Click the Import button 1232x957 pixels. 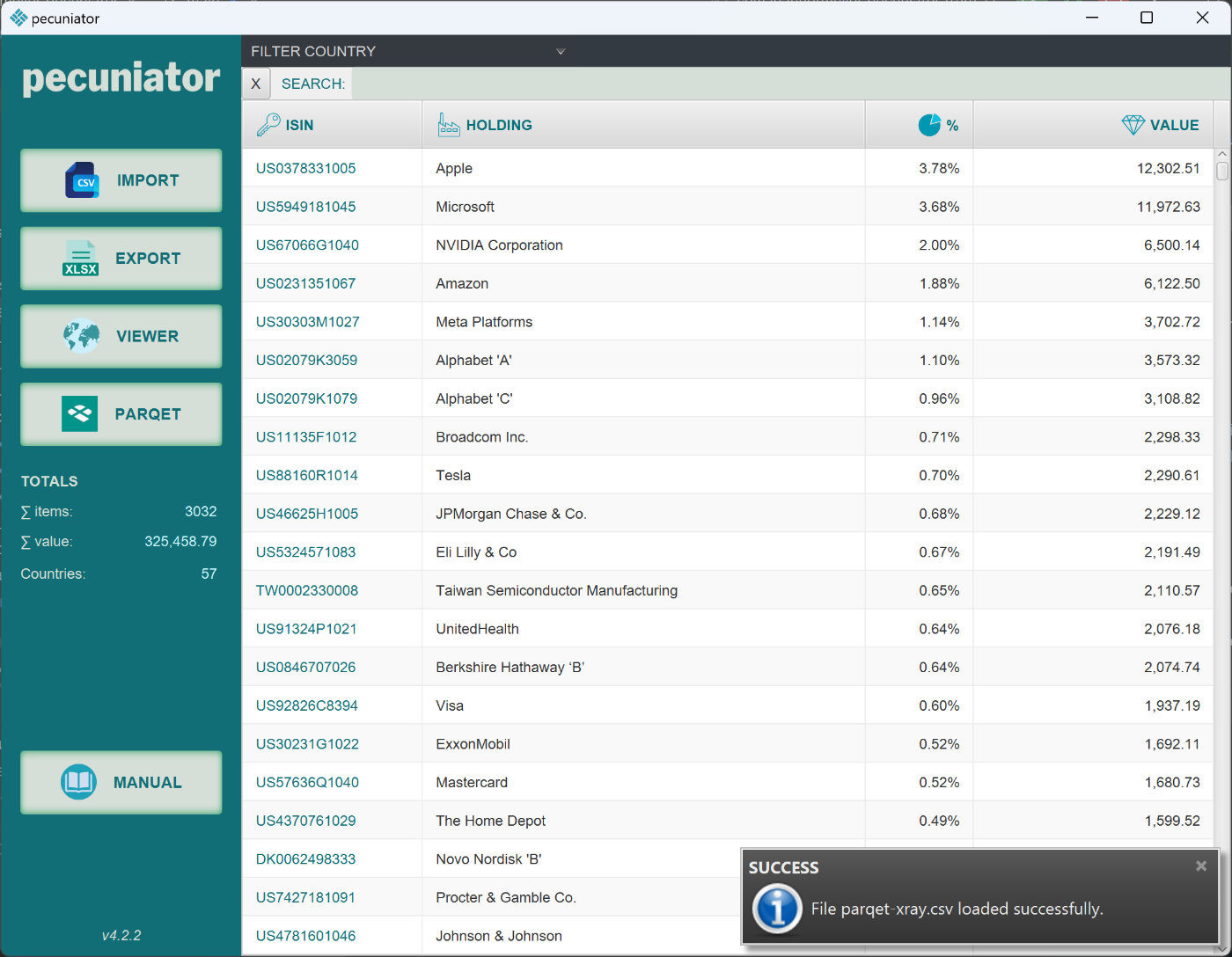(x=121, y=180)
